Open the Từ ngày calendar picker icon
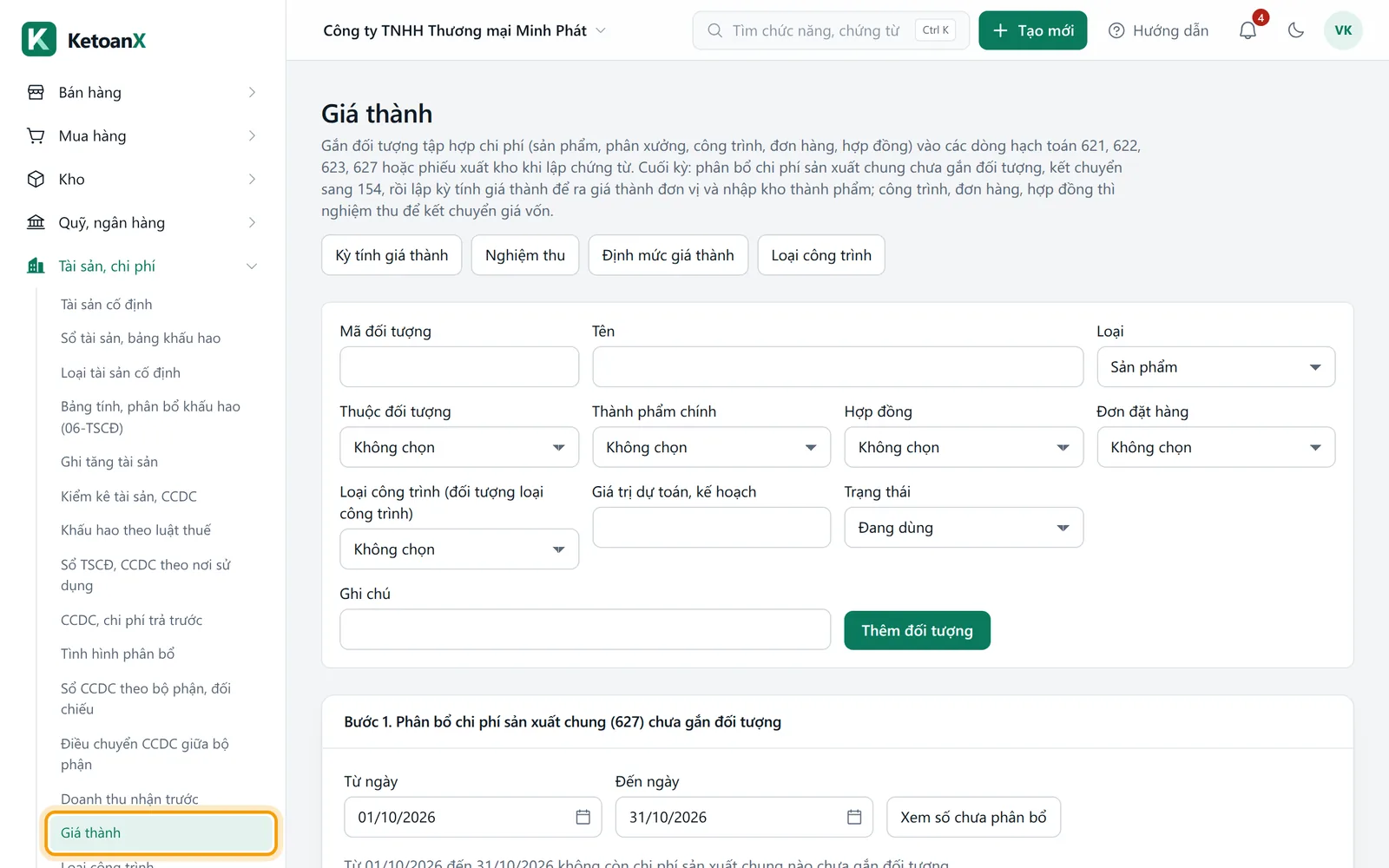 [x=583, y=817]
